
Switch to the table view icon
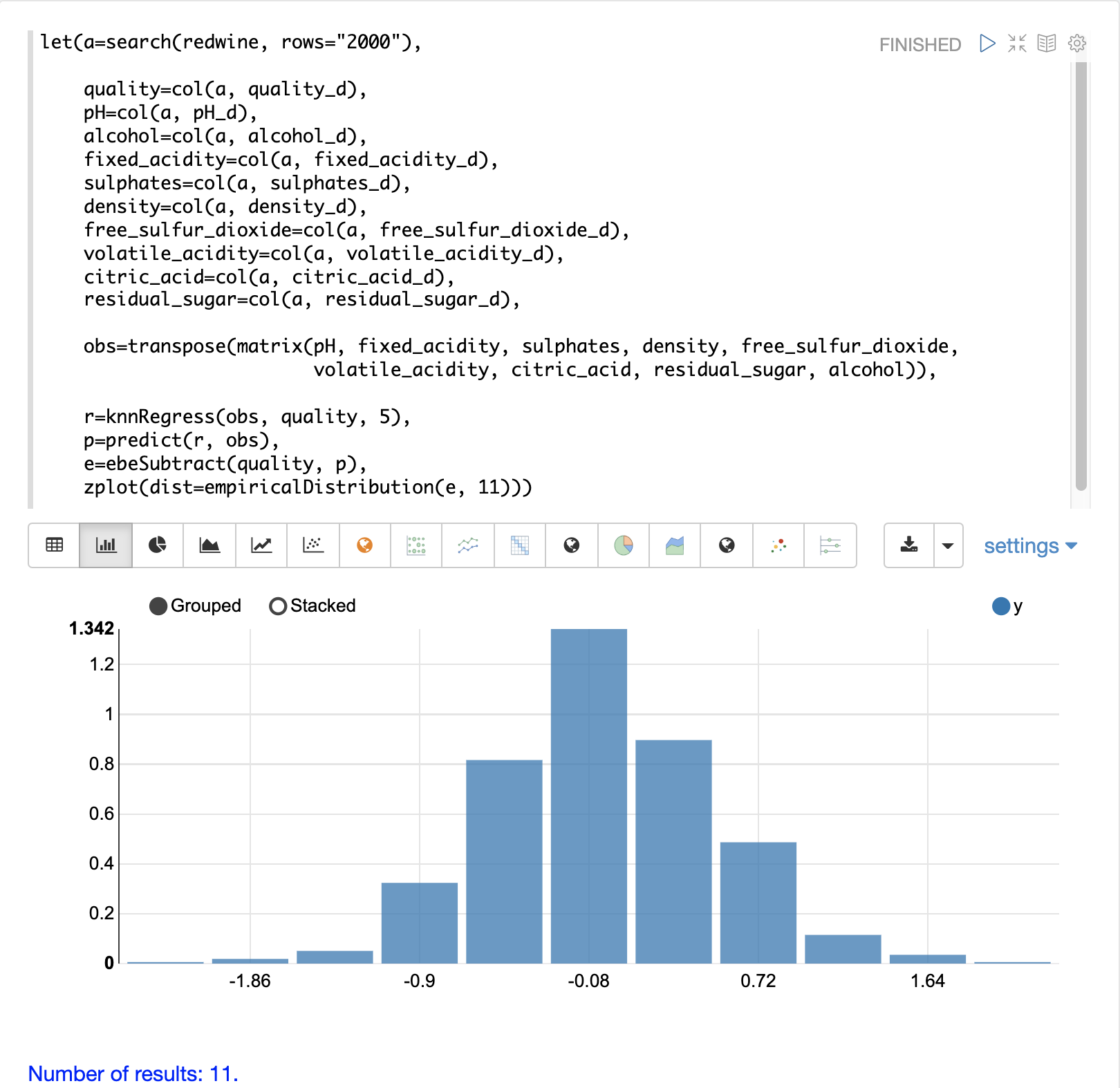54,545
